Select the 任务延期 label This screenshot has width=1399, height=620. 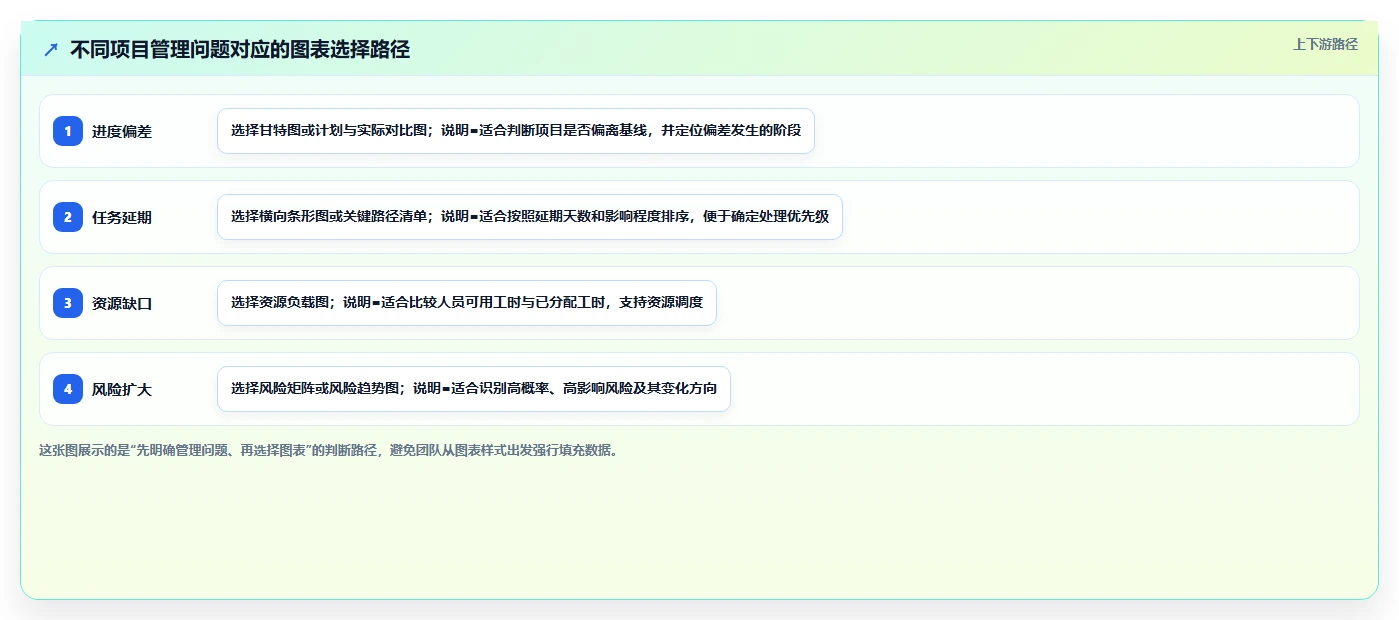[x=122, y=217]
